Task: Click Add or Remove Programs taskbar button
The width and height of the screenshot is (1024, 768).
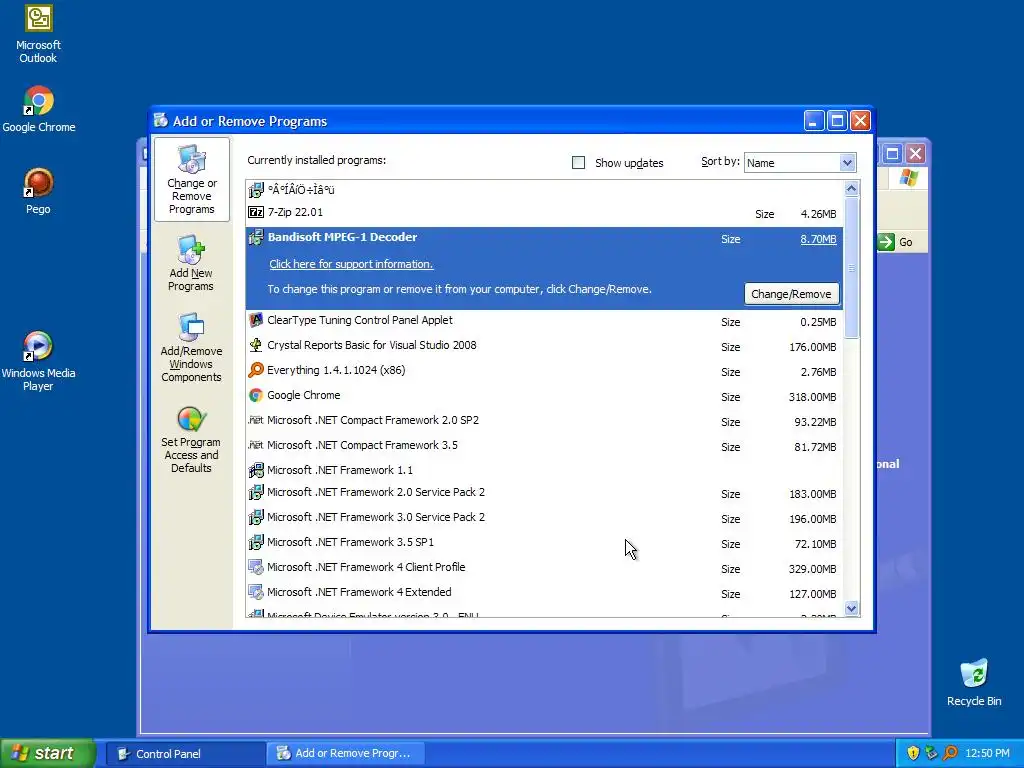Action: point(346,754)
